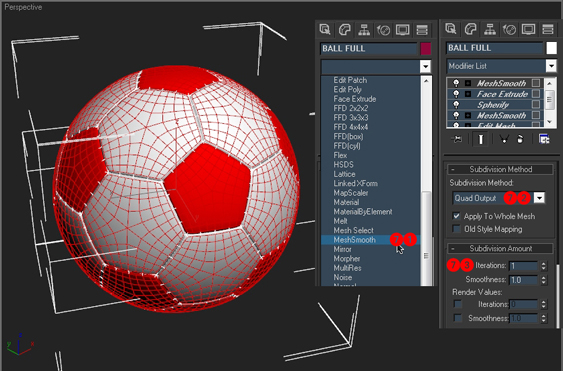The width and height of the screenshot is (563, 371).
Task: Choose FFD 3x3x3 from the modifier list
Action: (x=350, y=117)
